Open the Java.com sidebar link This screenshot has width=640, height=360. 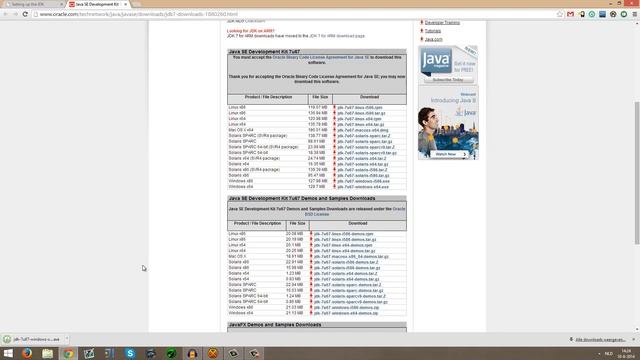click(433, 40)
